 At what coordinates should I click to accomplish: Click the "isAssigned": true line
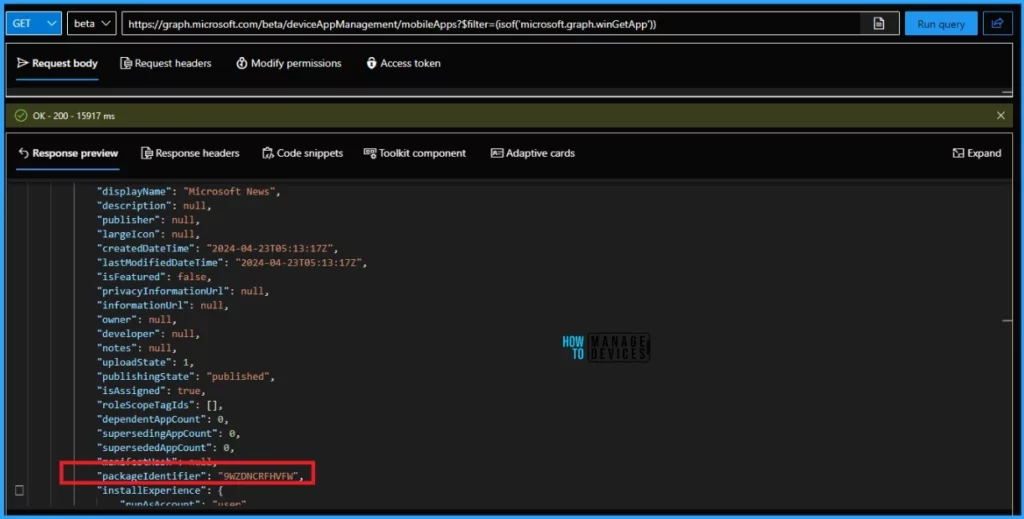[x=152, y=391]
